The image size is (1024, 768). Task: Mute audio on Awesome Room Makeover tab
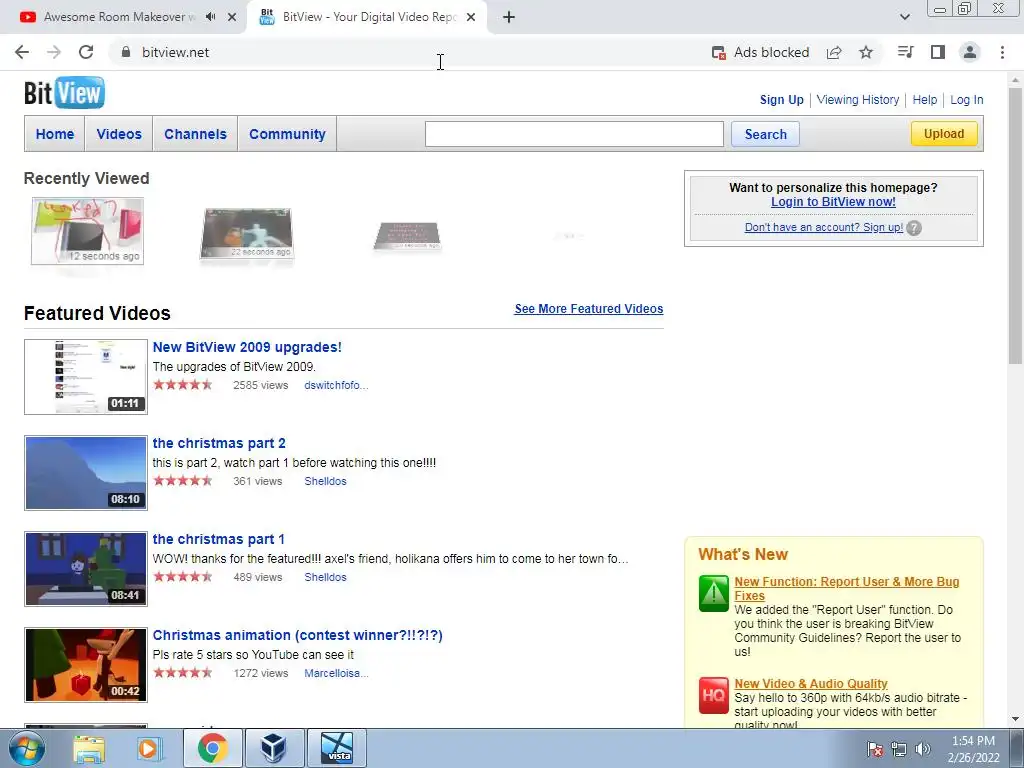pos(210,17)
